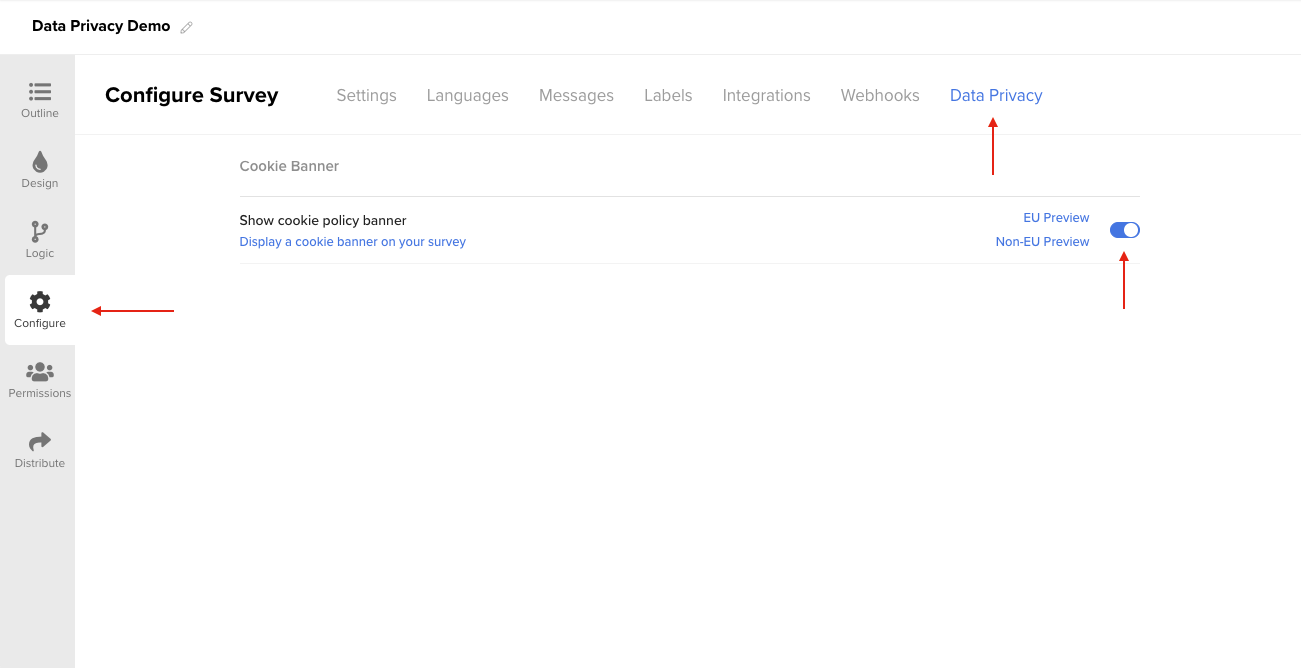Switch to the Settings tab

tap(366, 96)
